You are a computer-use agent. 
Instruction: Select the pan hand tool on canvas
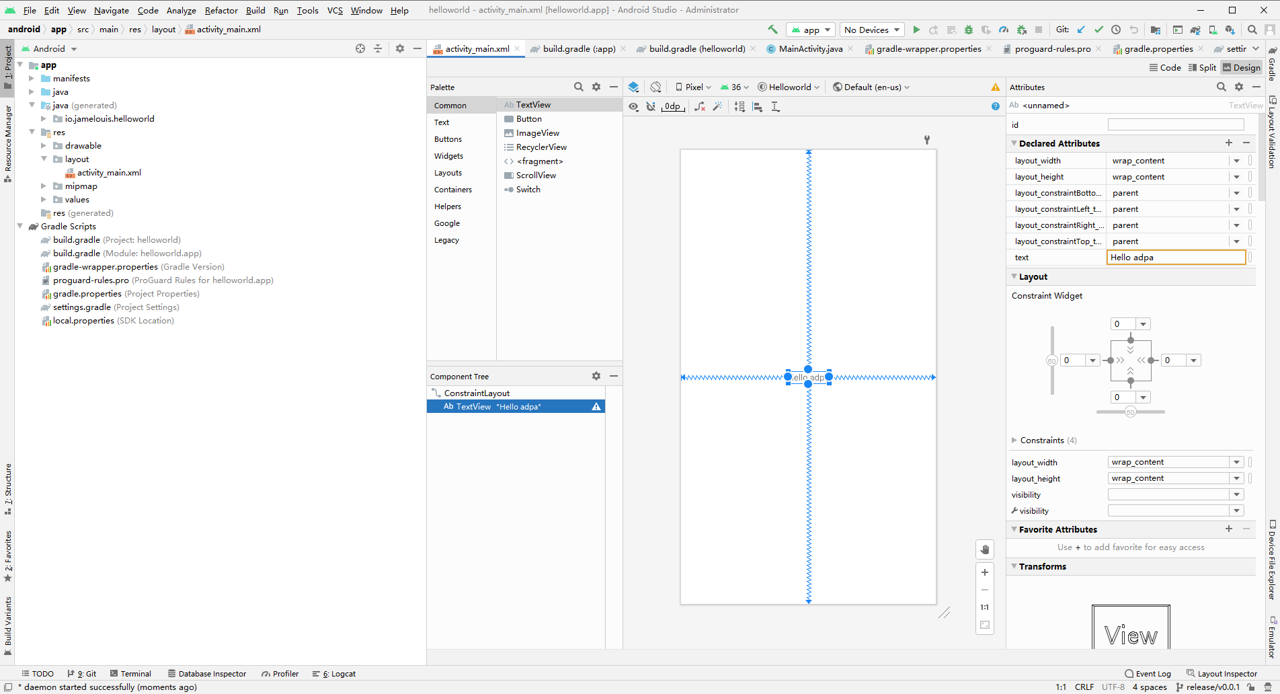coord(985,550)
